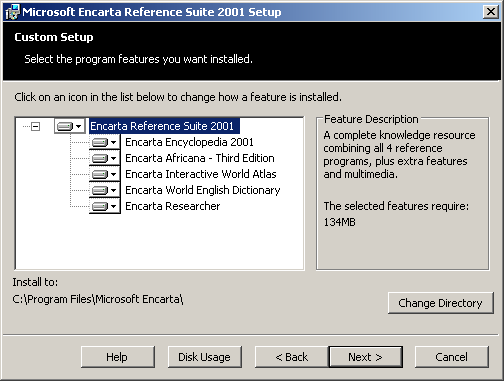The image size is (504, 381).
Task: Select Encarta World English Dictionary label
Action: [203, 190]
